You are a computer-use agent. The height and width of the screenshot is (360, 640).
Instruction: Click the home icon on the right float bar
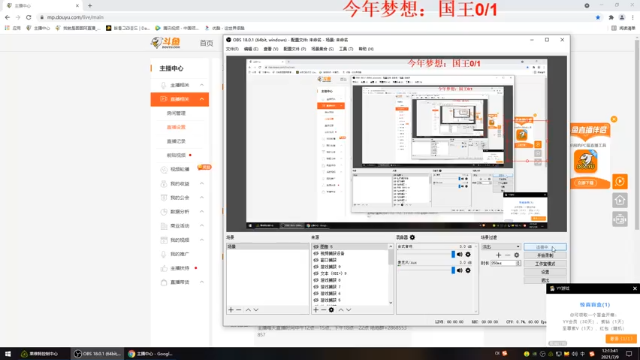click(620, 200)
